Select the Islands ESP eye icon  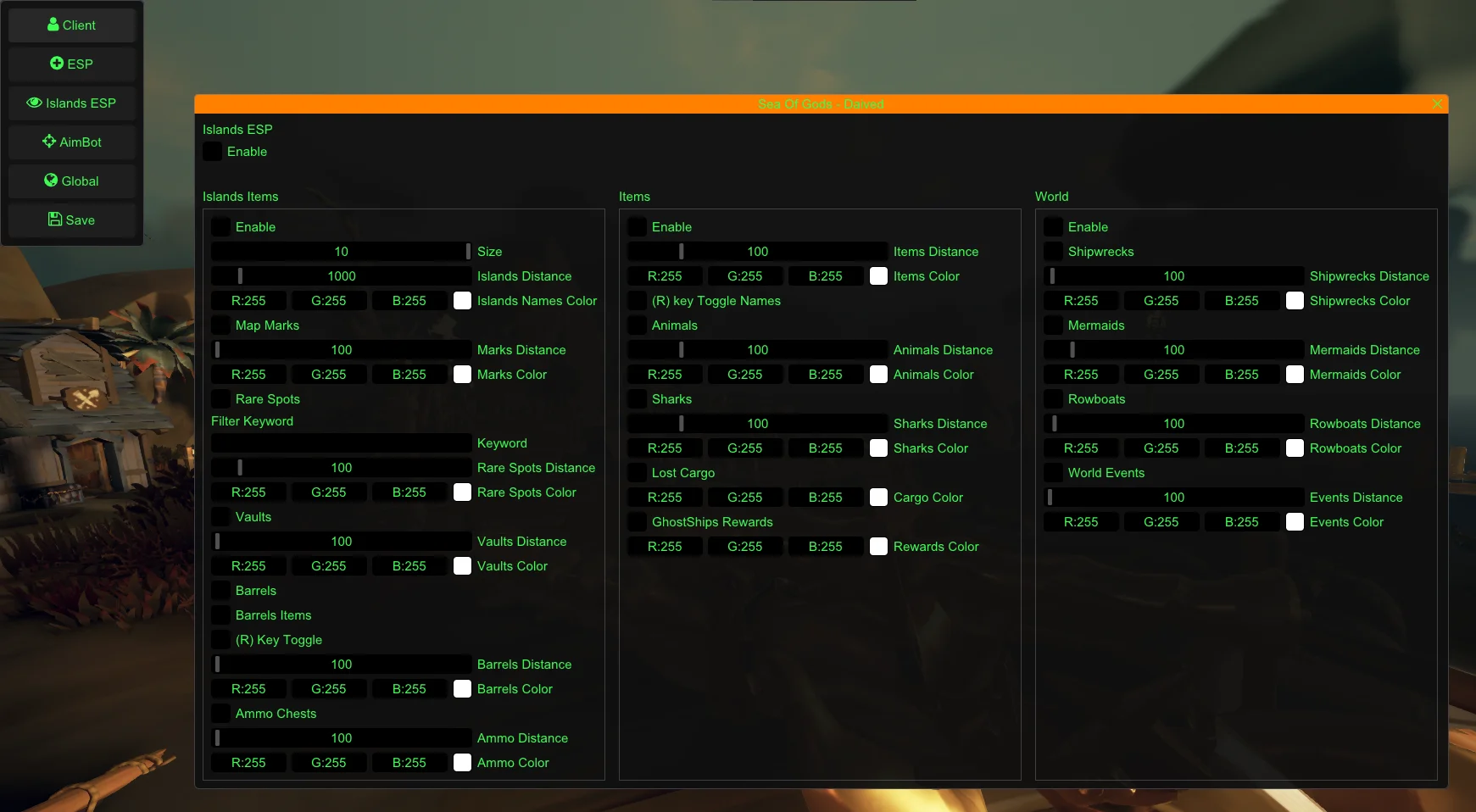[x=34, y=103]
